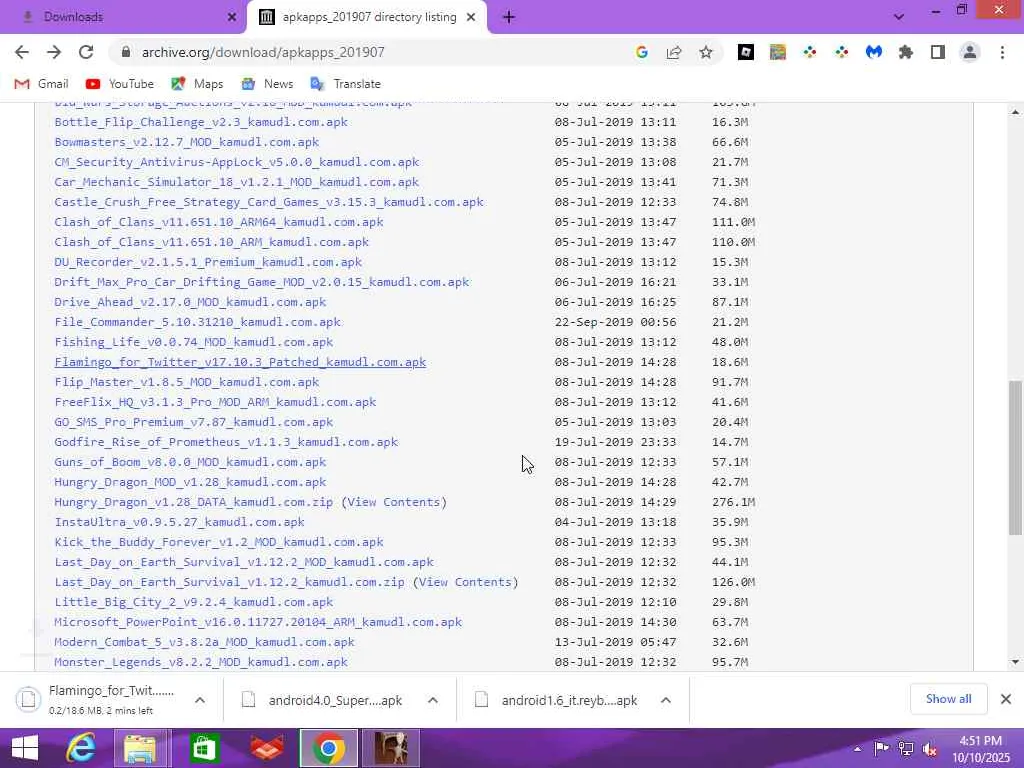Download Clash_of_Clans ARM64 apk

click(x=219, y=222)
